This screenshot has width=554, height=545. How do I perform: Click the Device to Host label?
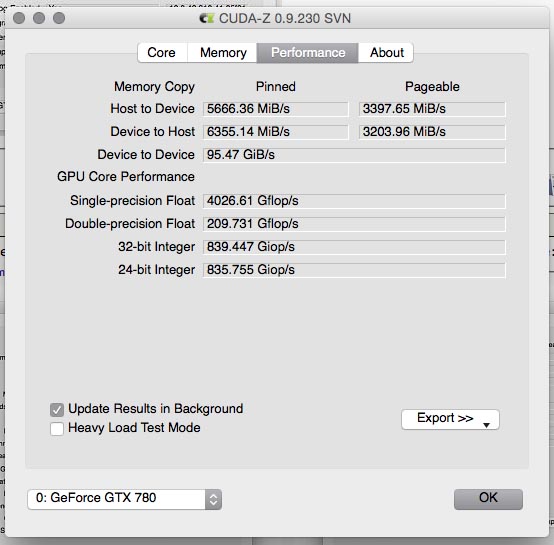coord(152,131)
